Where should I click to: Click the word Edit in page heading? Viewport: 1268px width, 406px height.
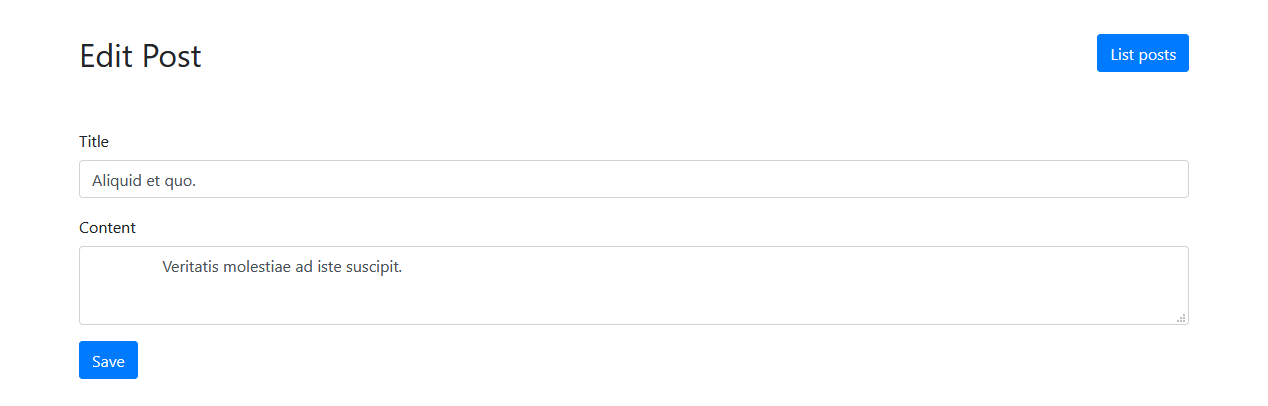point(106,56)
